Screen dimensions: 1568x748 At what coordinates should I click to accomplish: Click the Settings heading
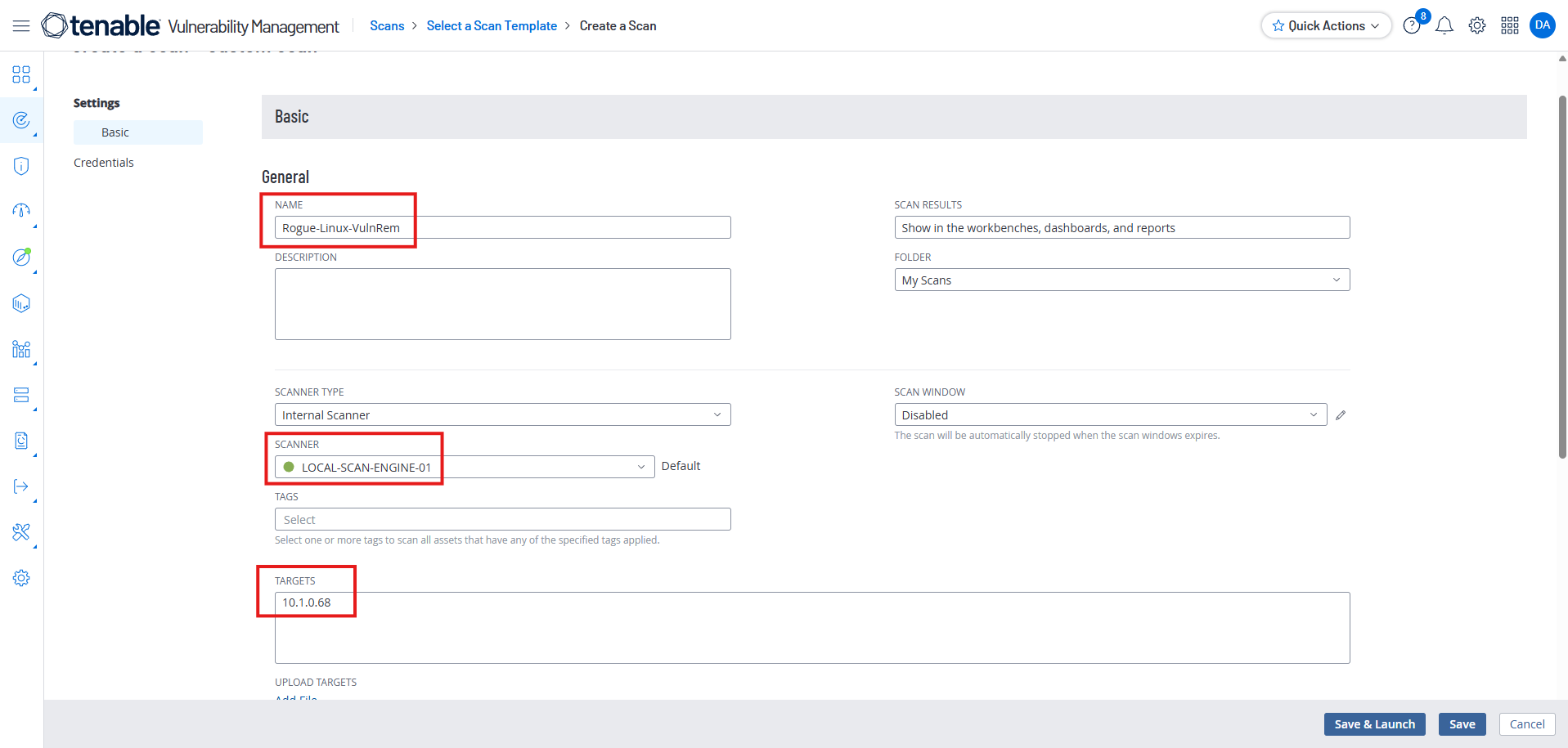tap(97, 103)
